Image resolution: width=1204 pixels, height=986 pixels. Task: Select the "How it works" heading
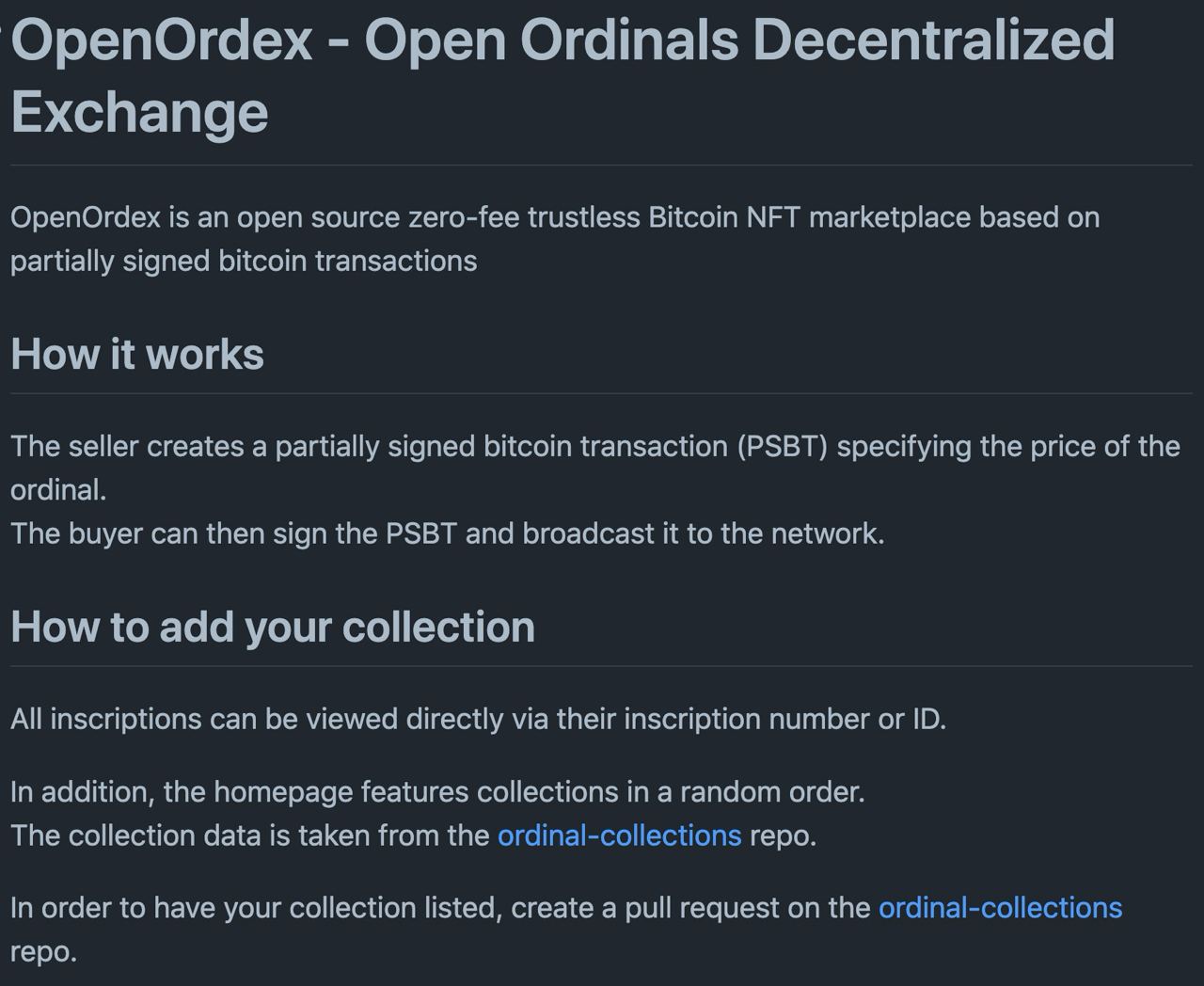[137, 355]
